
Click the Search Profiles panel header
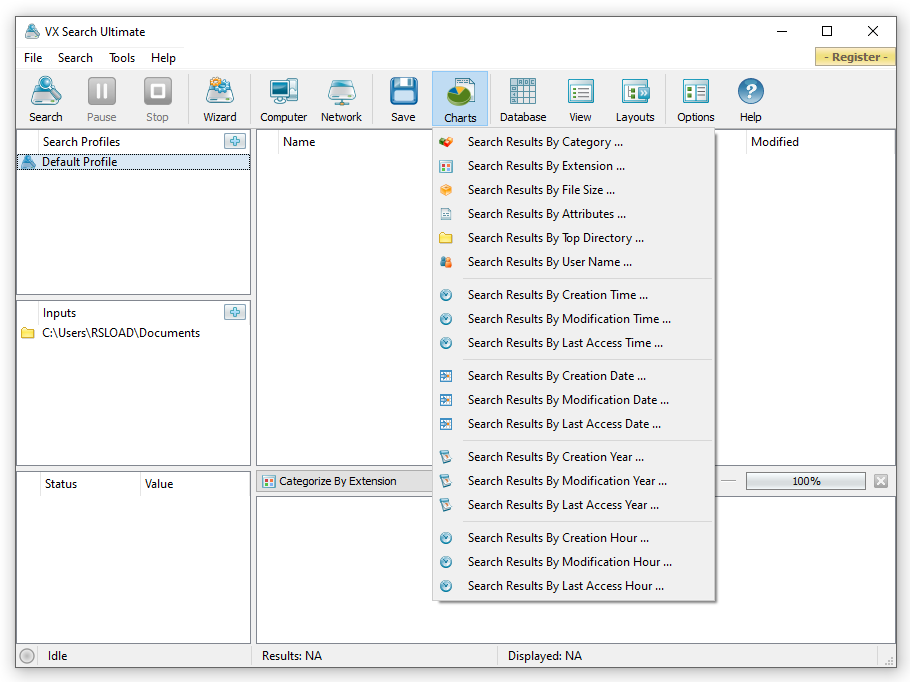click(81, 142)
